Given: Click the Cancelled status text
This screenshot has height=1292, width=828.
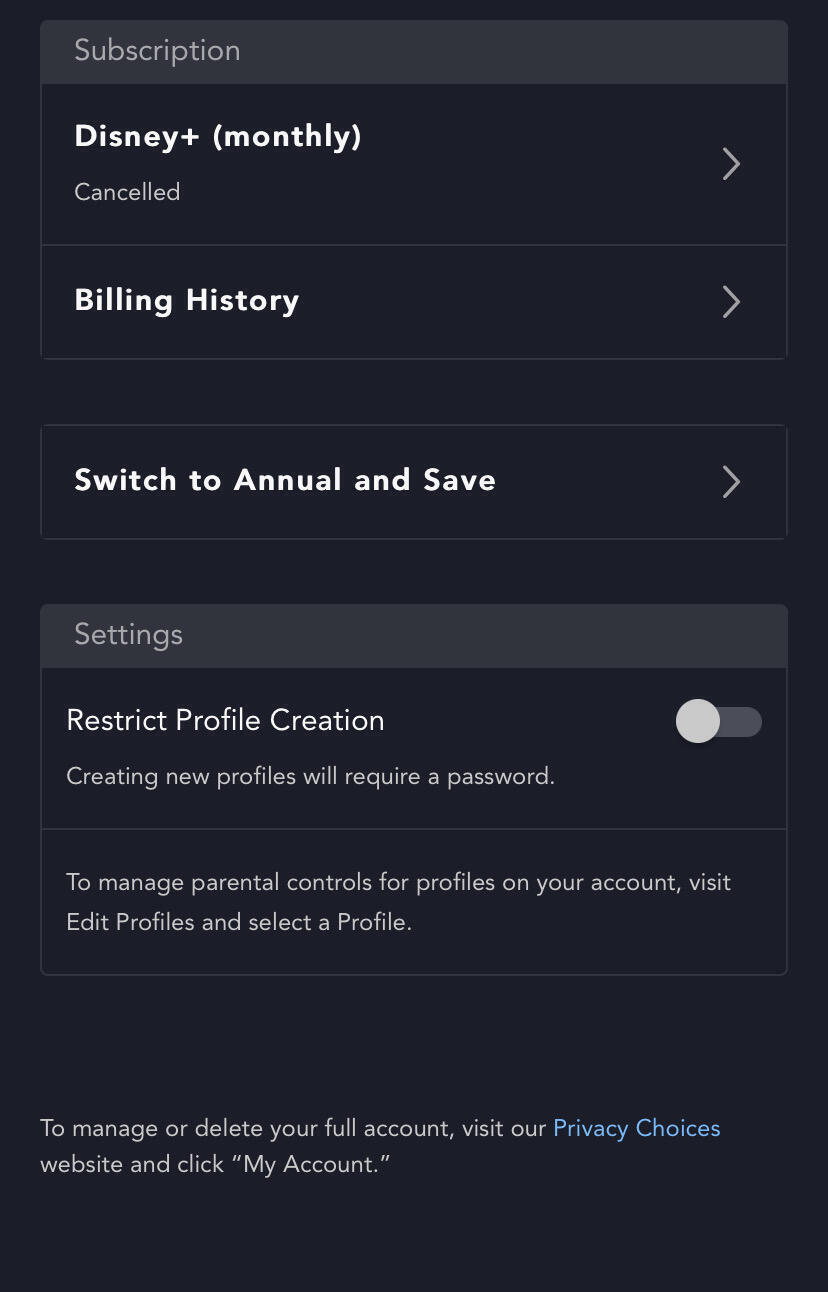Looking at the screenshot, I should tap(127, 192).
